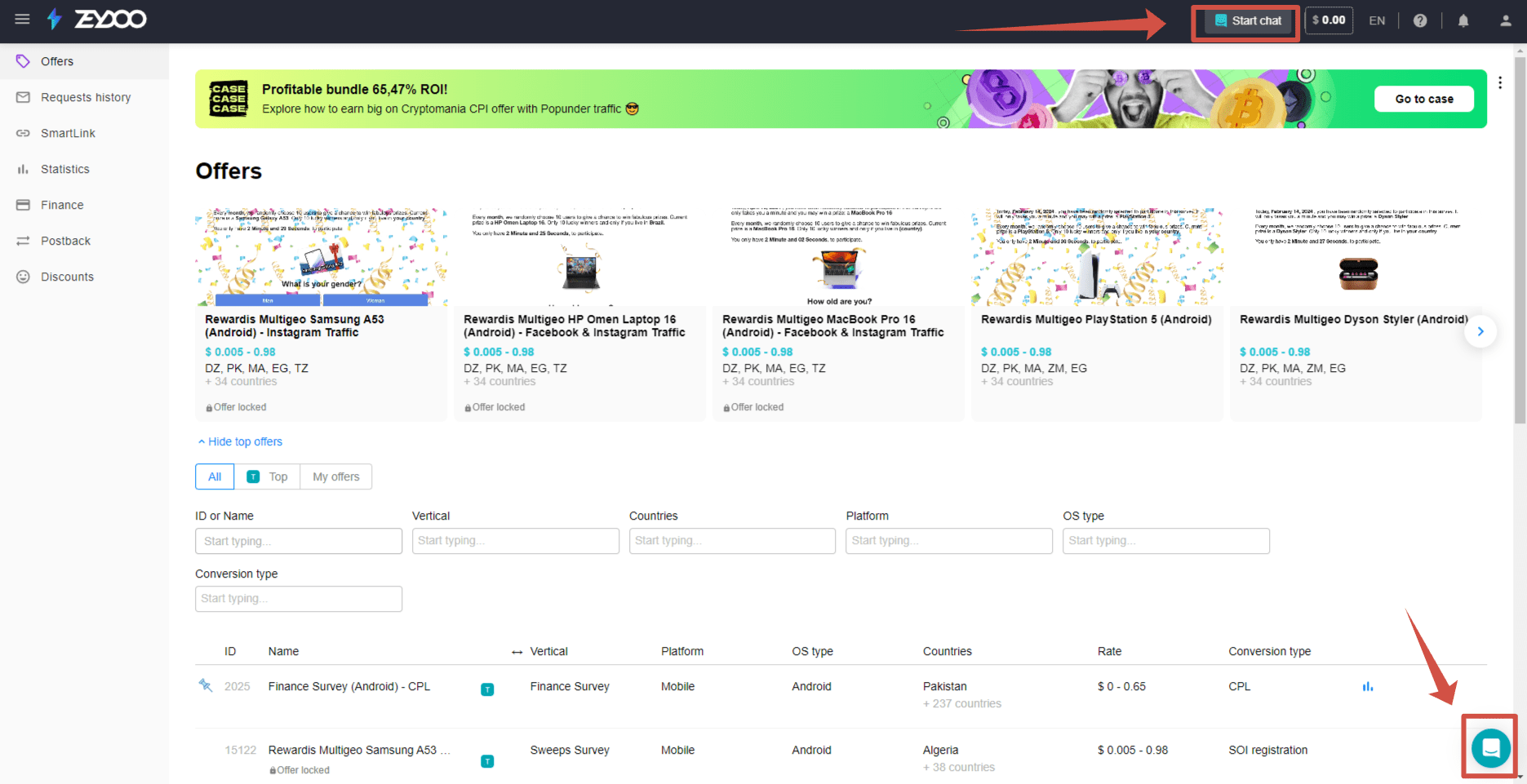Open Rewardis Dyson Styler offer card

[x=1356, y=314]
